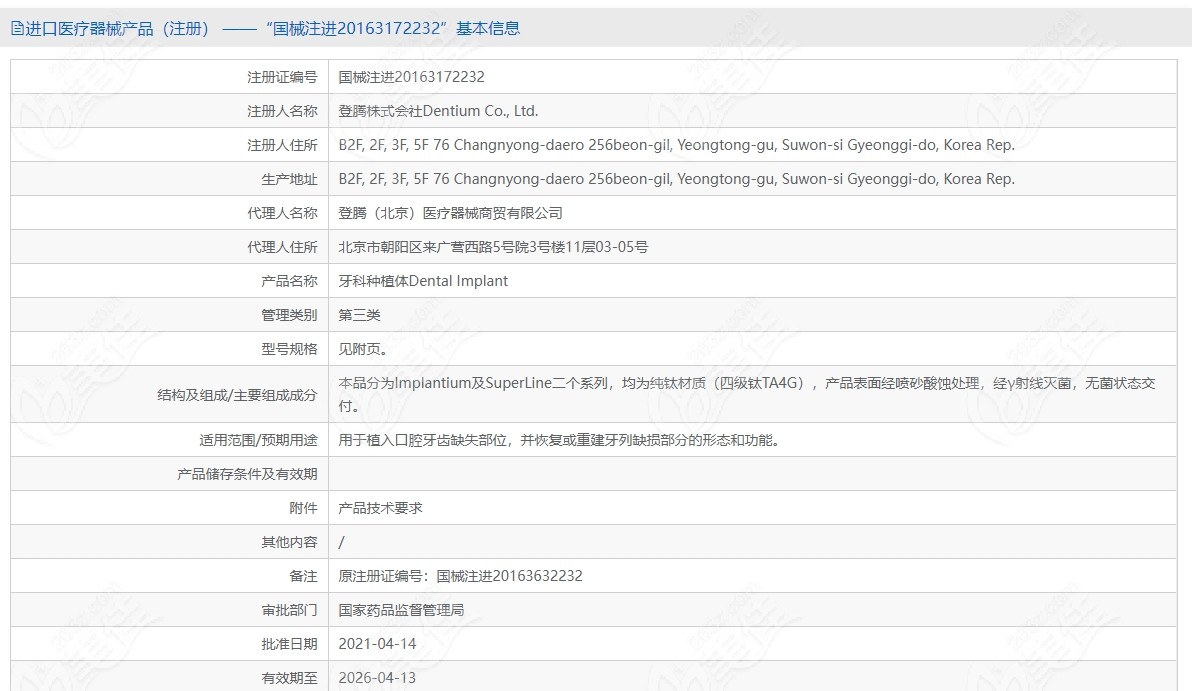Click the label '其他内容'
Screen dimensions: 1192x691
click(x=289, y=542)
